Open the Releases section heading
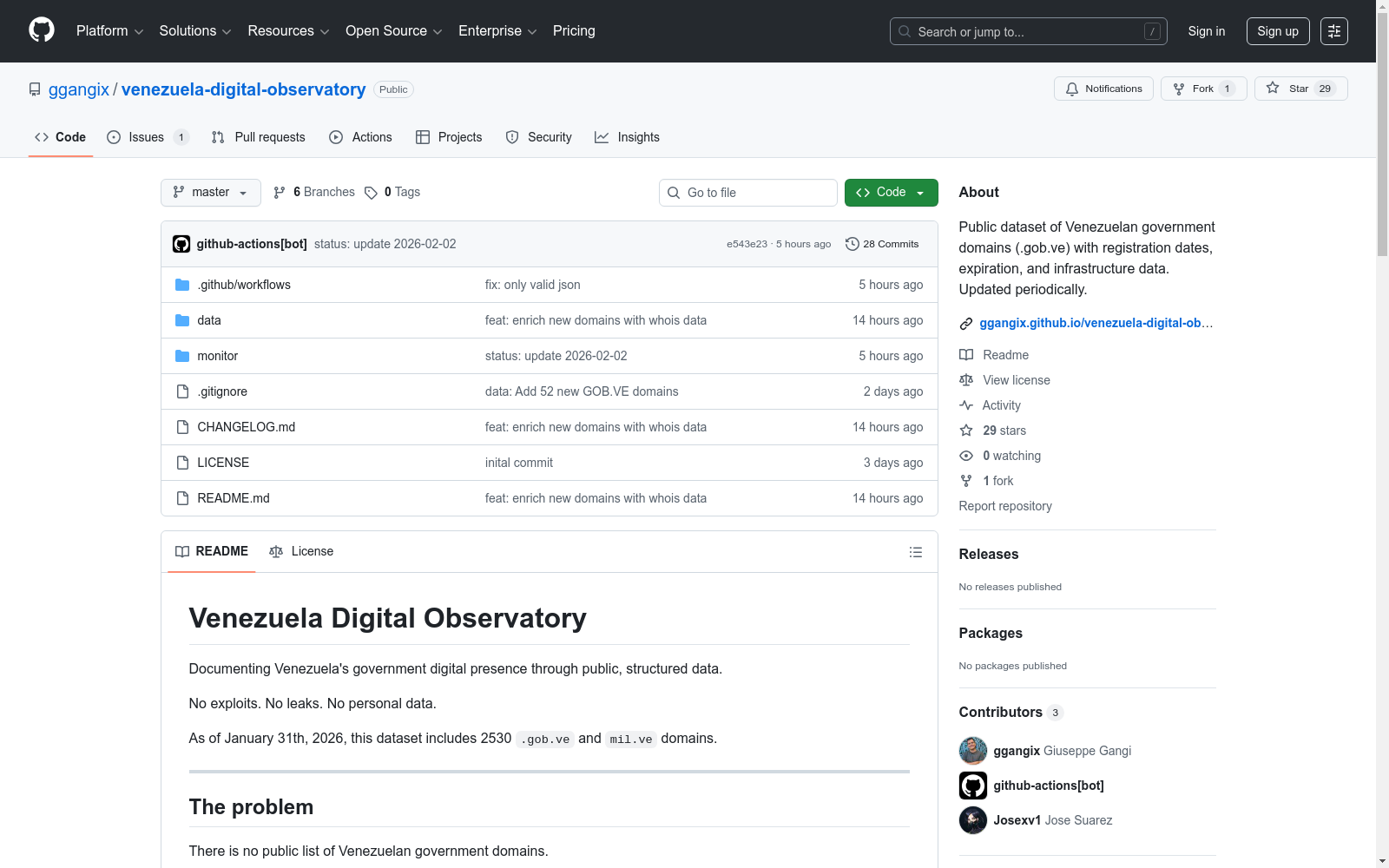The width and height of the screenshot is (1389, 868). 989,554
